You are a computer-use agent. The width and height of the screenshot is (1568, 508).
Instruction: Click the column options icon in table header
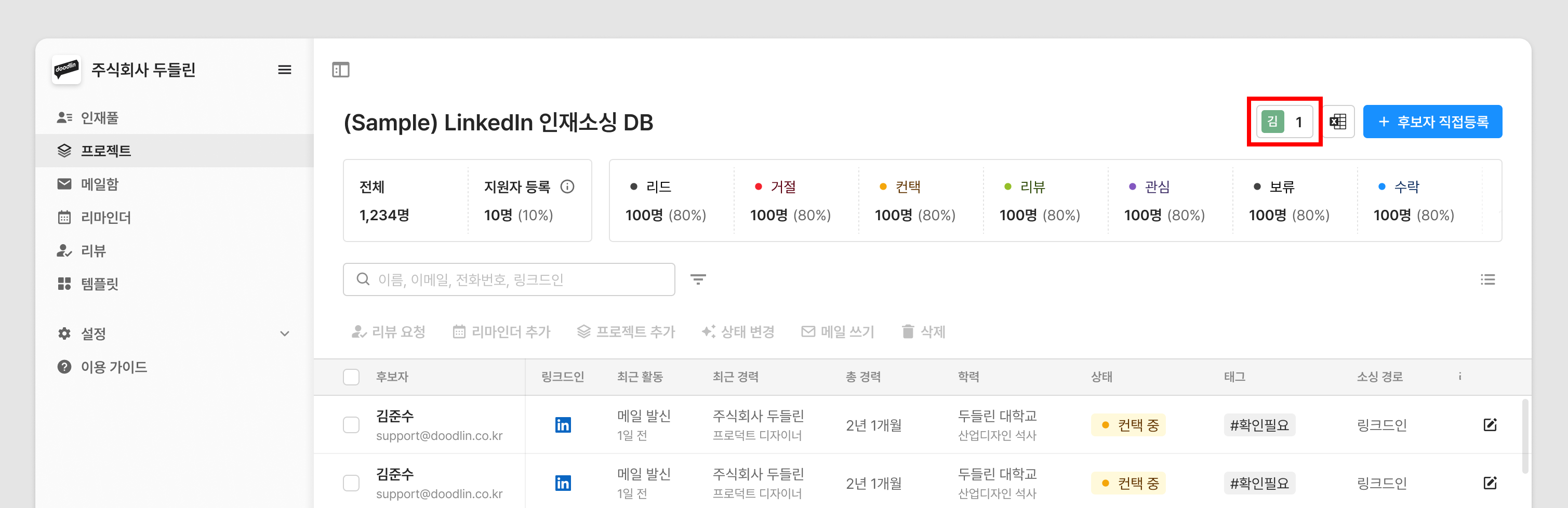tap(1459, 377)
